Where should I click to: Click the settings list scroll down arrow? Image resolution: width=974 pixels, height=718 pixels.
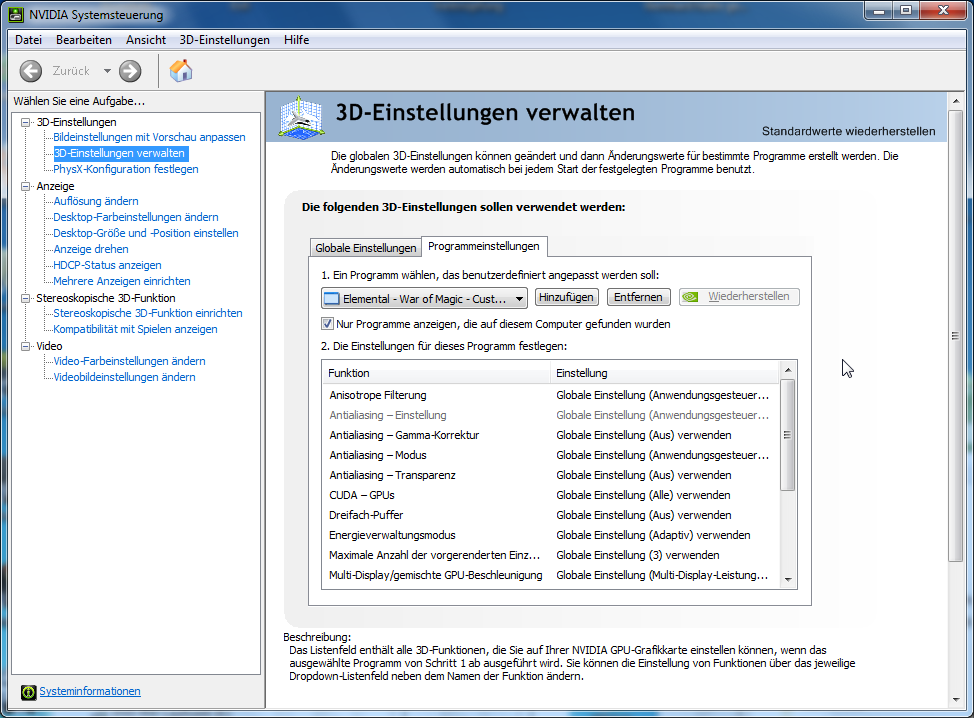click(788, 579)
